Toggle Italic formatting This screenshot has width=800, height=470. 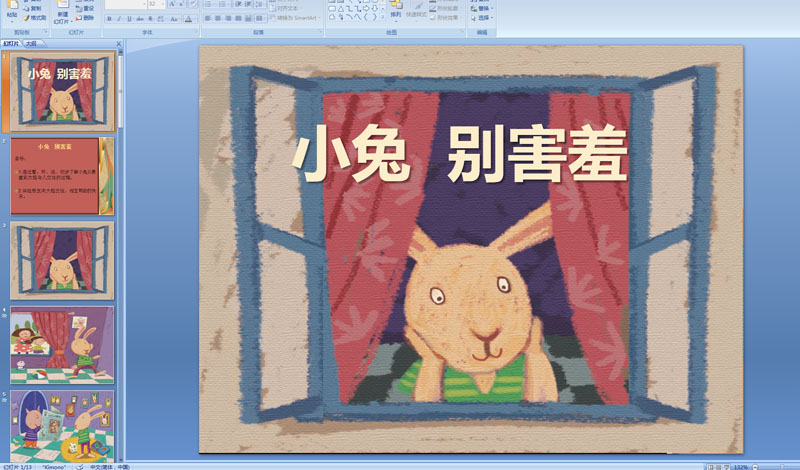(x=119, y=19)
